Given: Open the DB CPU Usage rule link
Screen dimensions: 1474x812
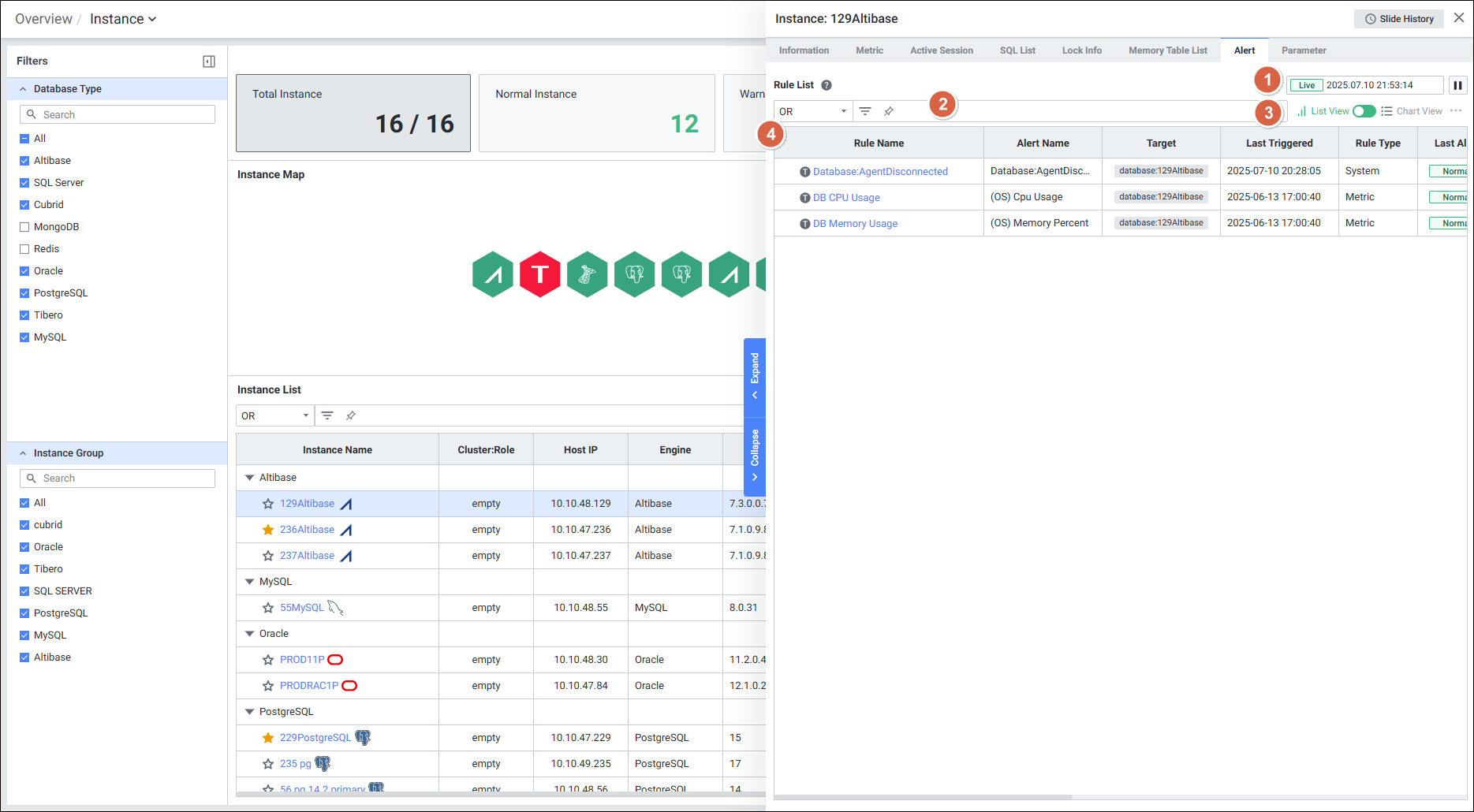Looking at the screenshot, I should [x=846, y=198].
